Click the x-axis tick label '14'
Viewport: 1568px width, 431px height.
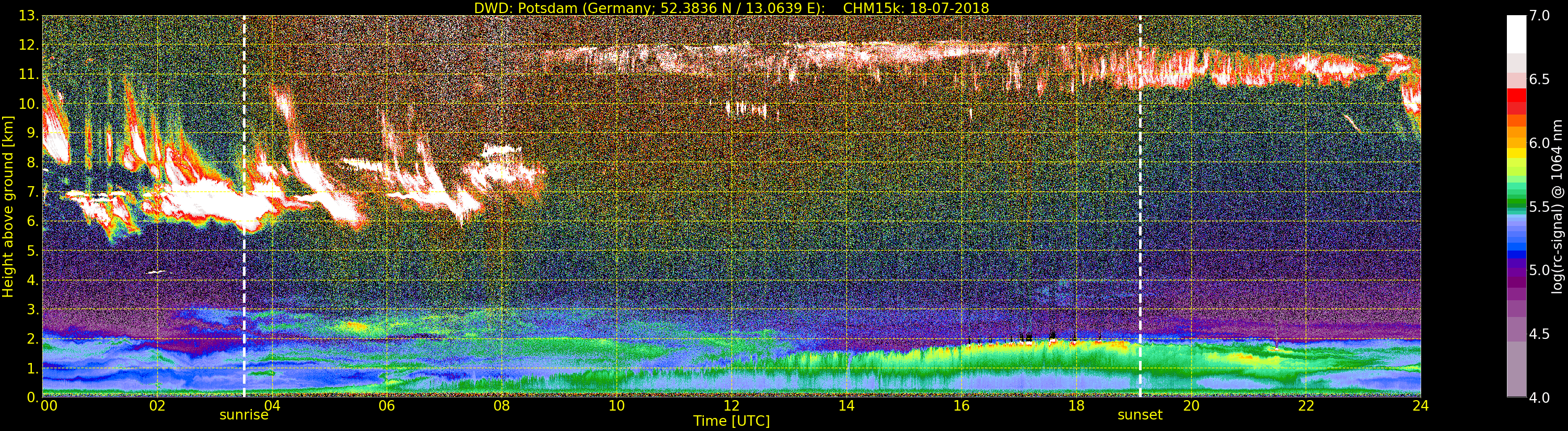tap(846, 406)
